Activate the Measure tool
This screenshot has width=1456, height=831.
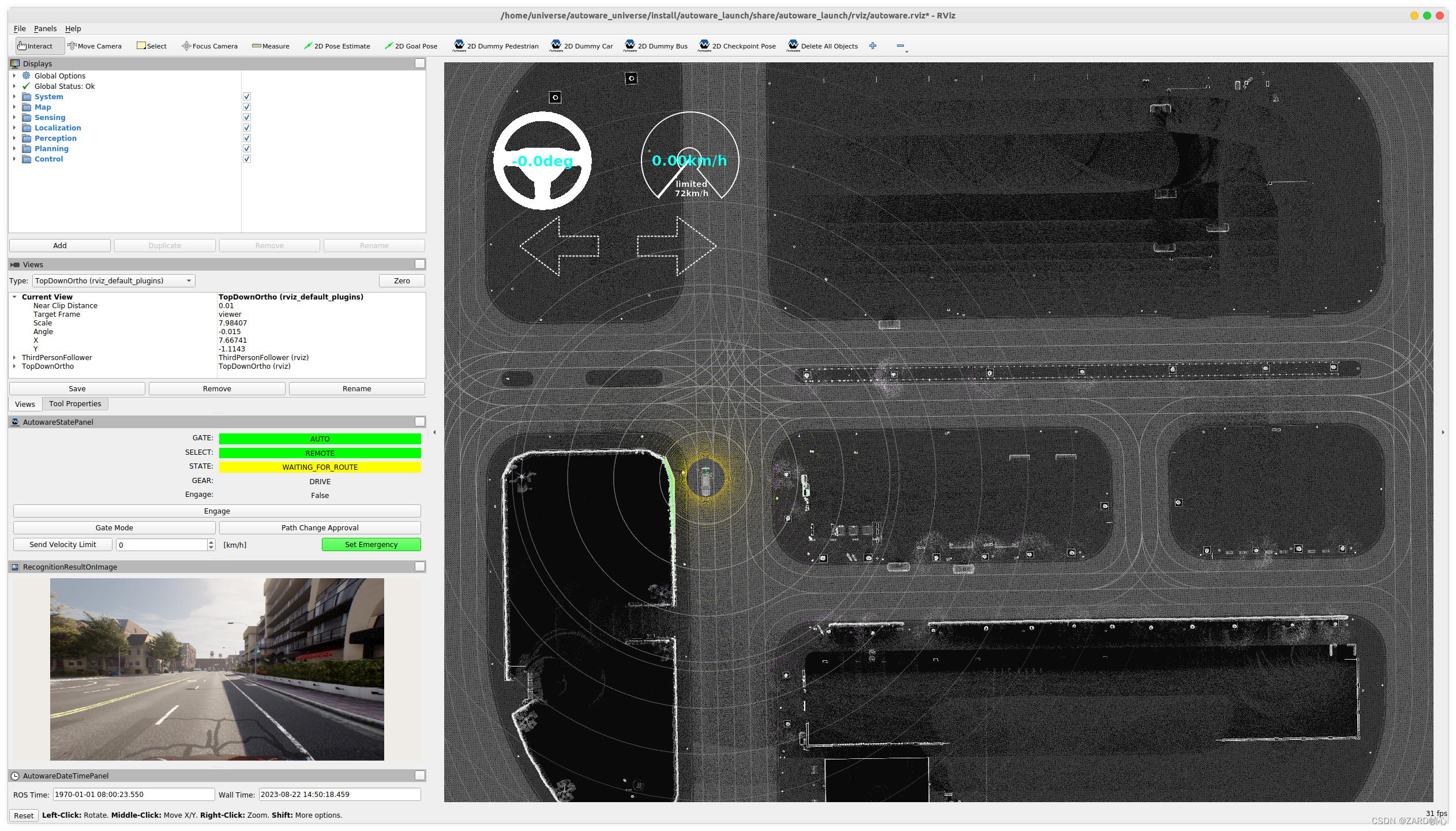[271, 46]
